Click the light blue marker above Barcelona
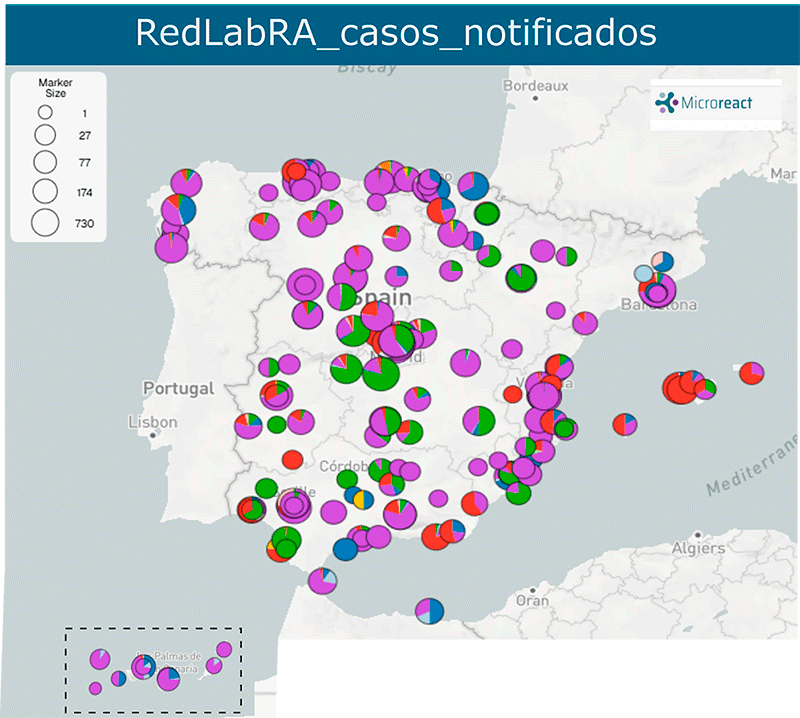 (x=644, y=273)
